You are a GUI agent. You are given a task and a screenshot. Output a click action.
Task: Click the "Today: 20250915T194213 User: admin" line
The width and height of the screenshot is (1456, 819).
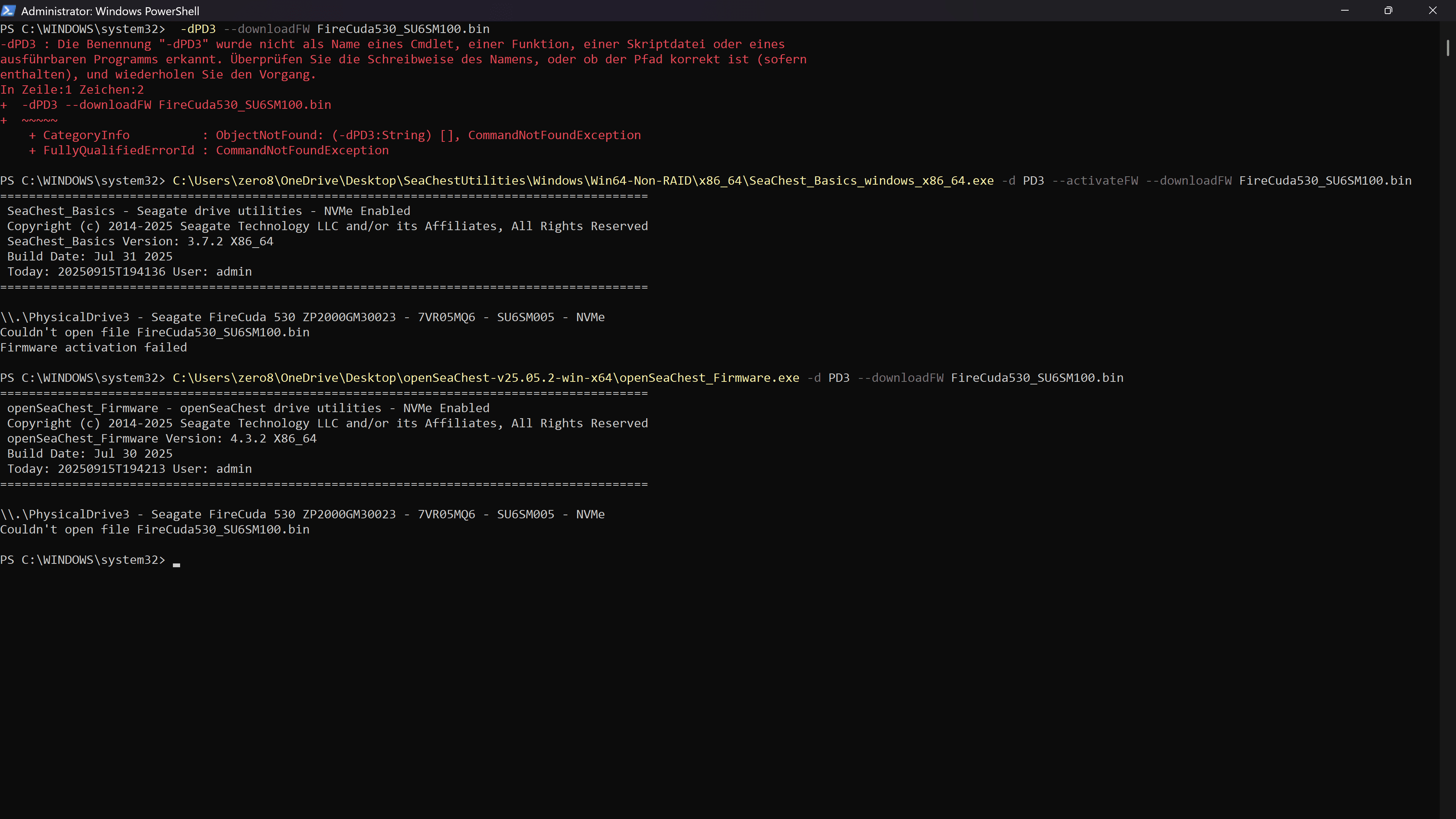[x=129, y=469]
